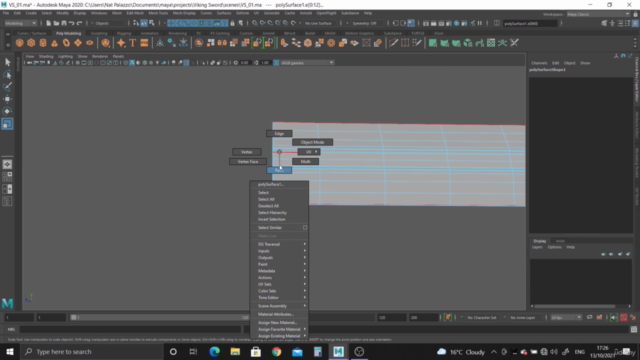640x360 pixels.
Task: Open the viewport Shading menu
Action: [46, 56]
